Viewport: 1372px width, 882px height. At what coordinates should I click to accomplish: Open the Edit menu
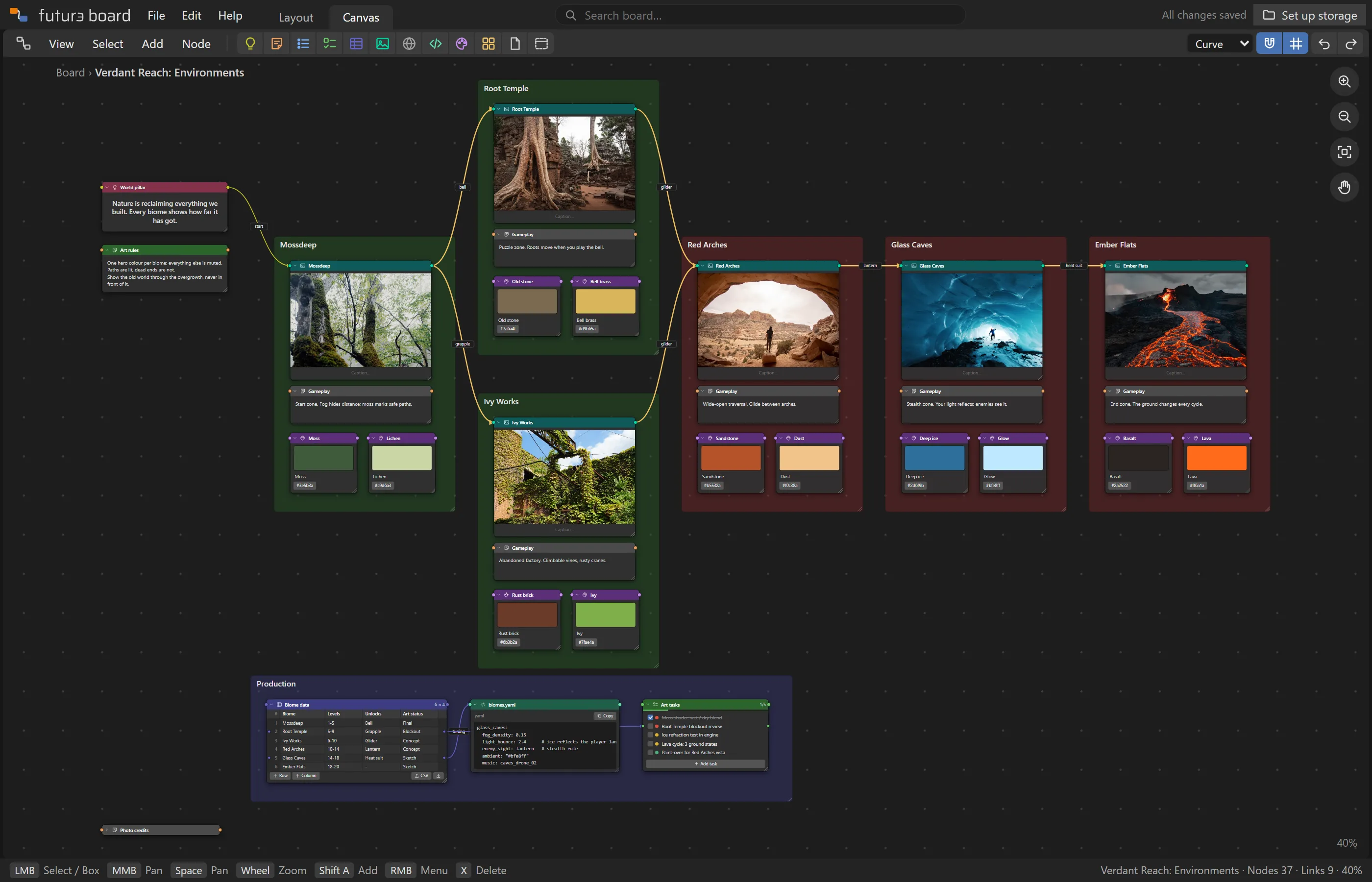(191, 16)
